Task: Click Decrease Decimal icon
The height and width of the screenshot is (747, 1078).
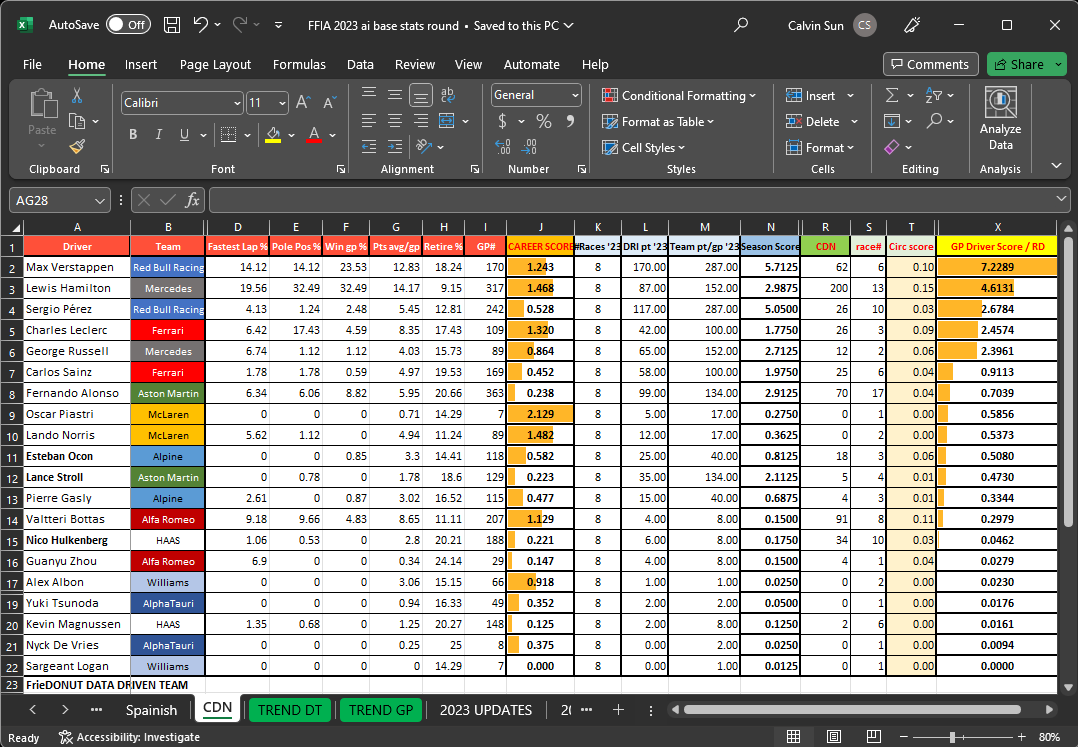Action: tap(529, 147)
